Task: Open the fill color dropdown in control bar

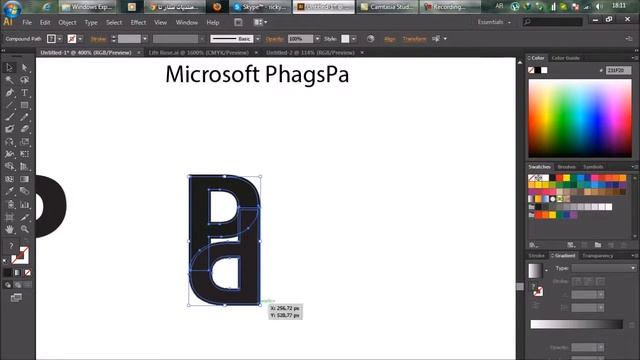Action: 60,39
